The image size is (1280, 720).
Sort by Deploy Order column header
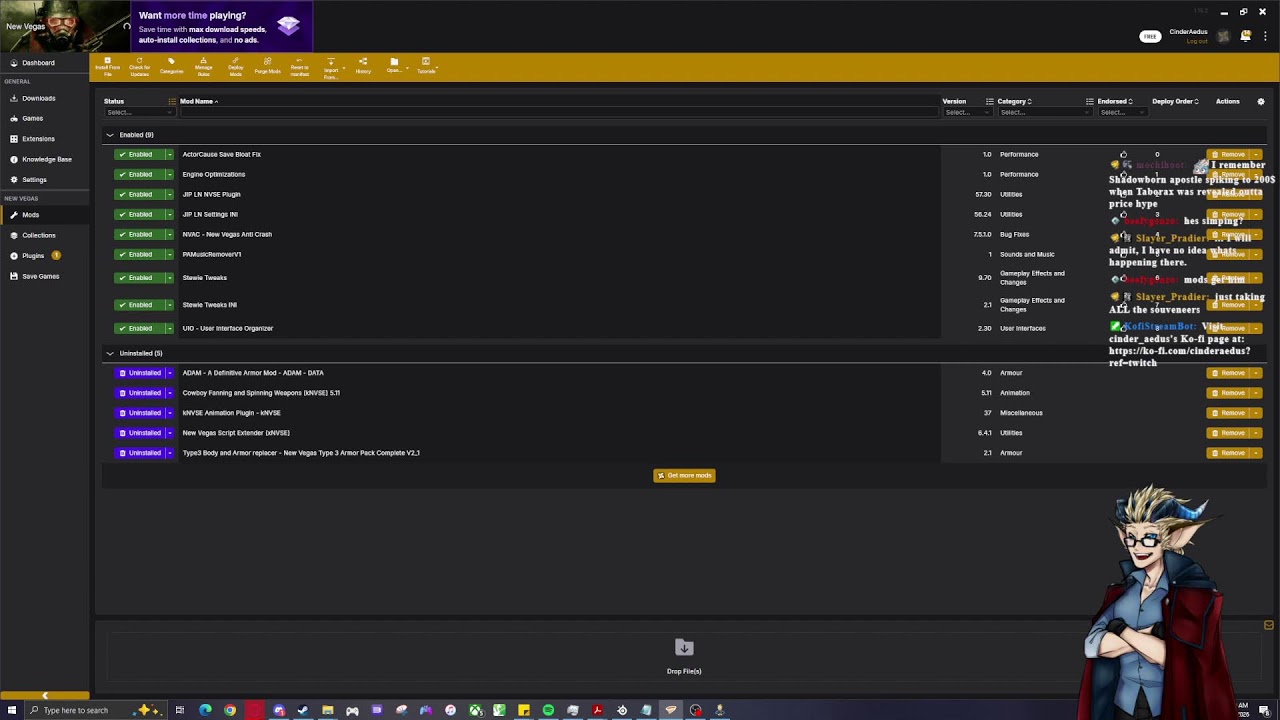pos(1174,101)
